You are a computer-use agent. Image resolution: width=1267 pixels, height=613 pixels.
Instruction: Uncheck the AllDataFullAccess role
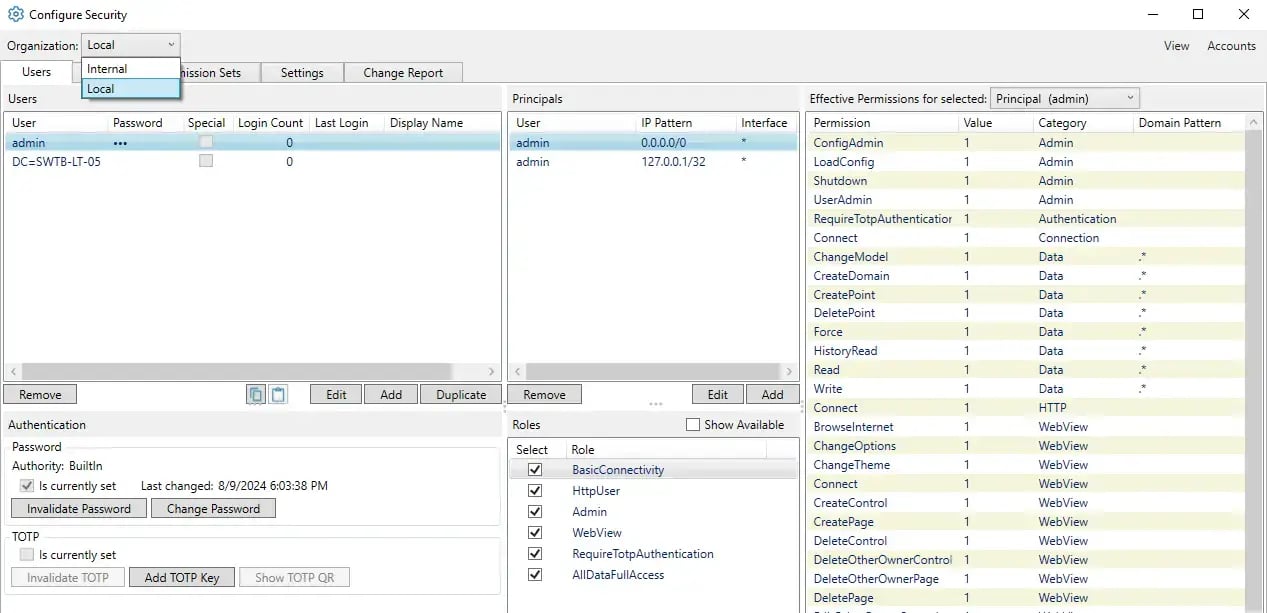click(537, 574)
